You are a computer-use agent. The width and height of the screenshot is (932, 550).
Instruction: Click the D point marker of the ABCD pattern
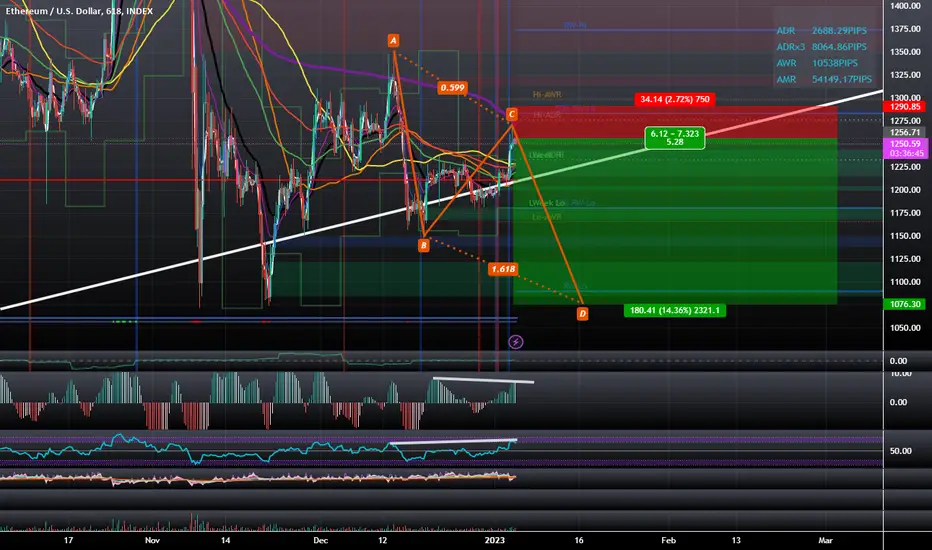coord(582,313)
